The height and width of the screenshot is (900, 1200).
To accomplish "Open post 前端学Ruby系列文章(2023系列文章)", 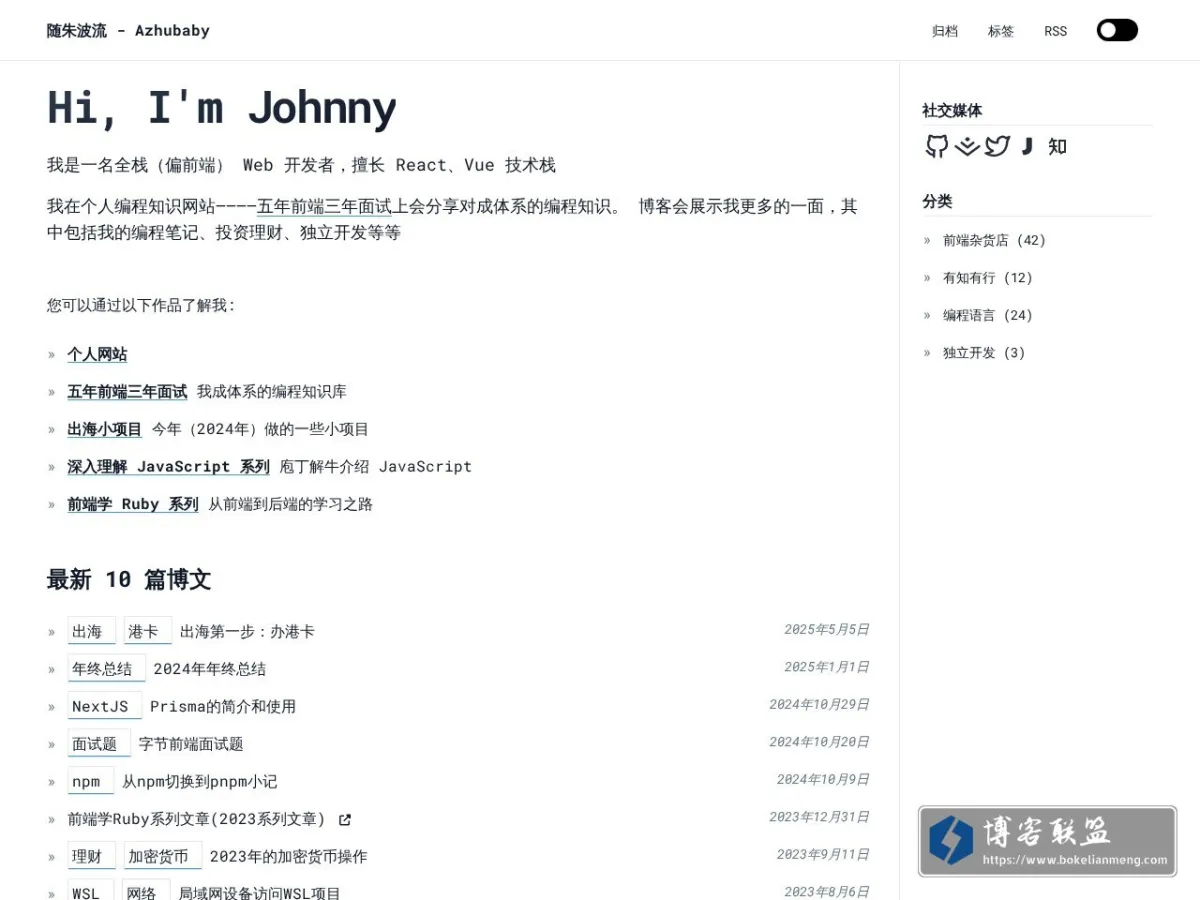I will pyautogui.click(x=196, y=819).
